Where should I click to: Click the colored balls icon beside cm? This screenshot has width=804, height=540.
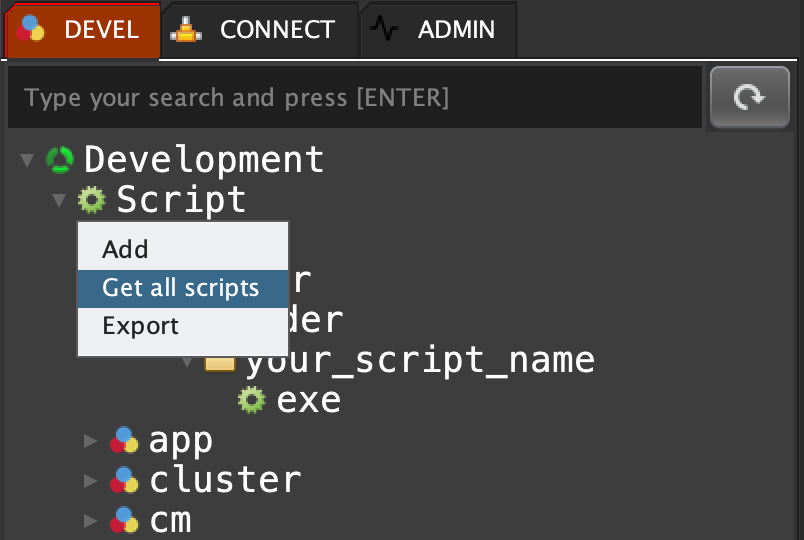click(124, 520)
